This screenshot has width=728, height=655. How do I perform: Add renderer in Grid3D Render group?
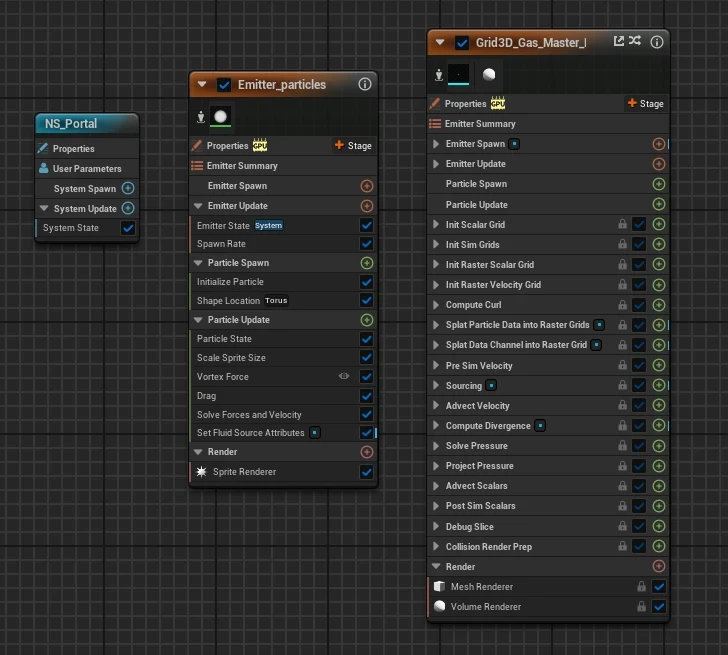[x=658, y=566]
